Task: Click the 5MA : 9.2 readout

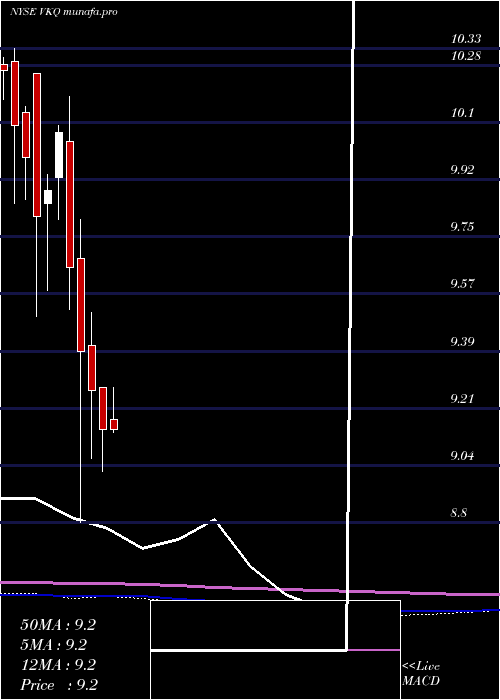Action: point(53,645)
